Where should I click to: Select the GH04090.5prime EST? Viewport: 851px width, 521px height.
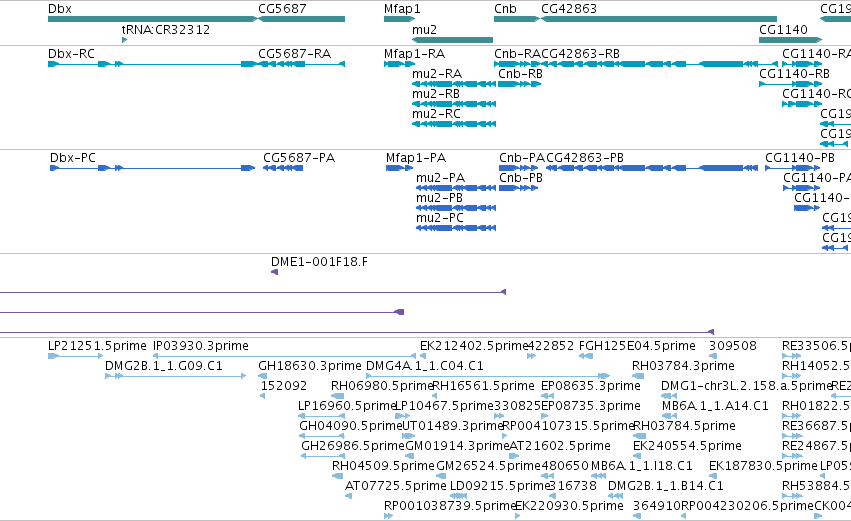click(x=321, y=436)
